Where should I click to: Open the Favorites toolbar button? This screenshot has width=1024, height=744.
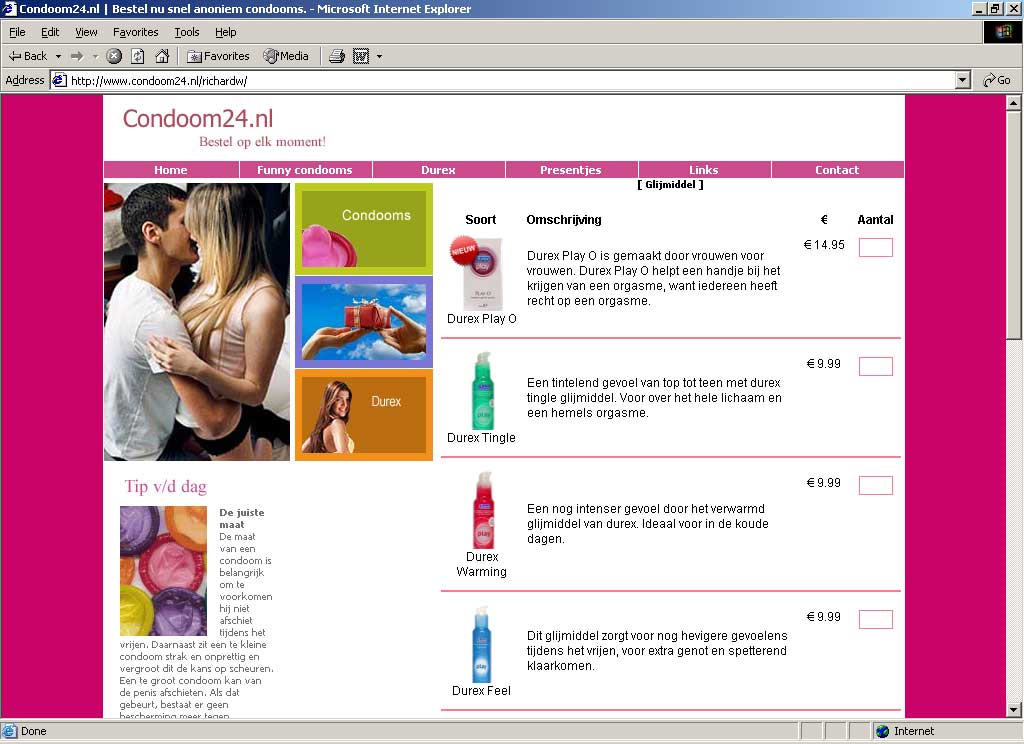(x=218, y=56)
